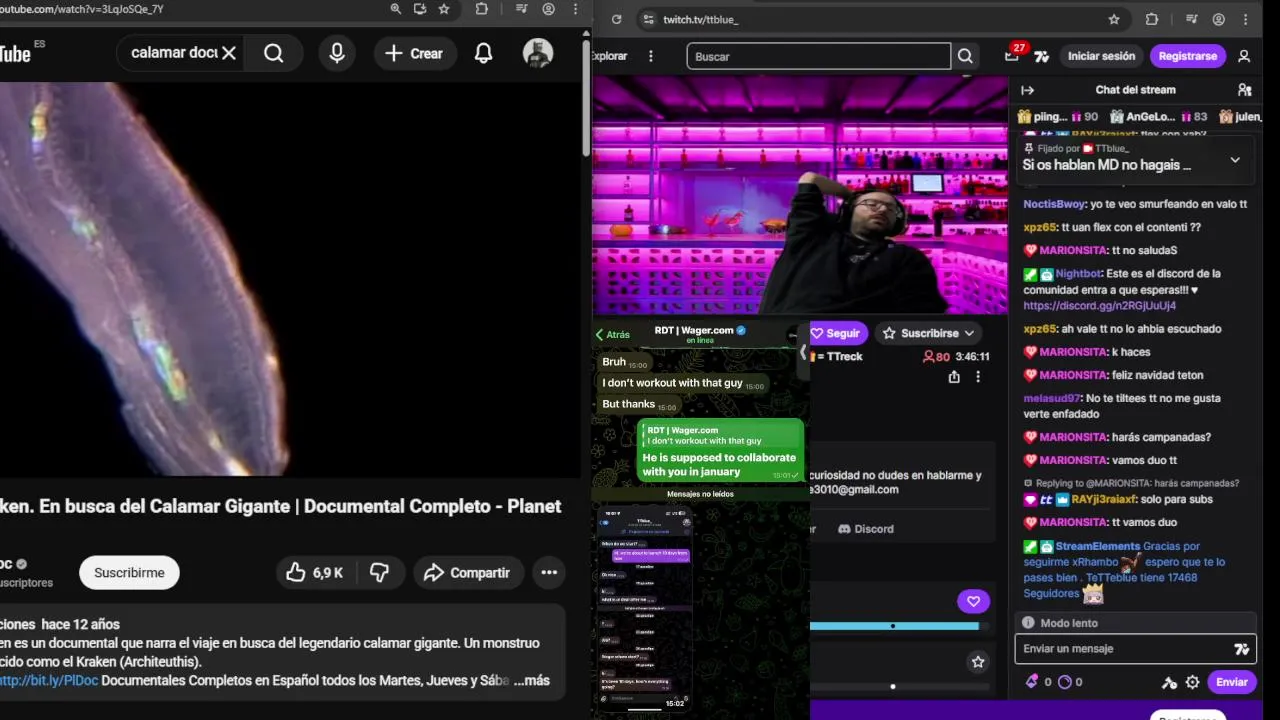Open Chrome profile icon in Twitch window
1280x720 pixels.
point(1219,19)
